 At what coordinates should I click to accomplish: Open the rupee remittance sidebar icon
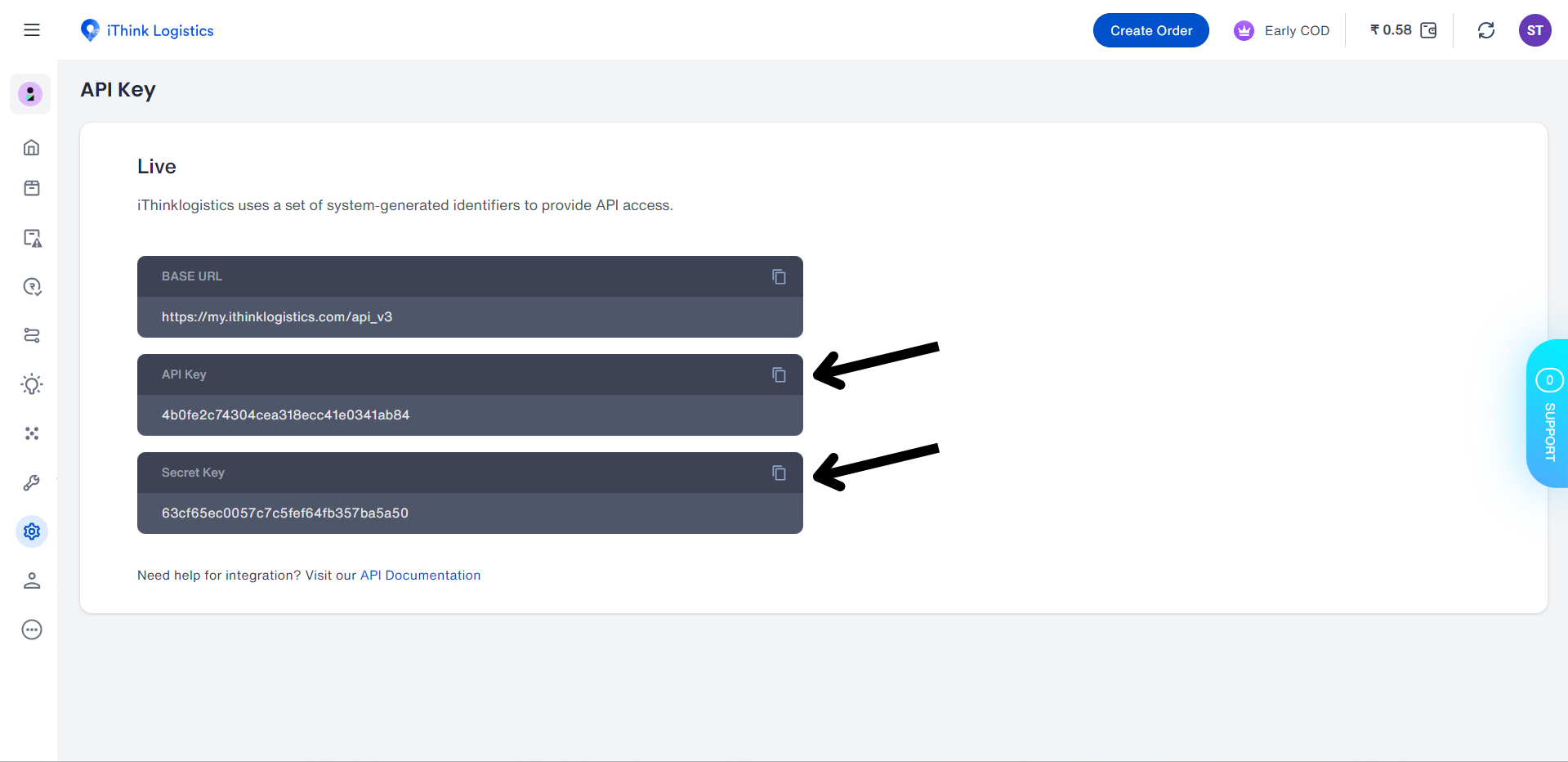pos(32,286)
